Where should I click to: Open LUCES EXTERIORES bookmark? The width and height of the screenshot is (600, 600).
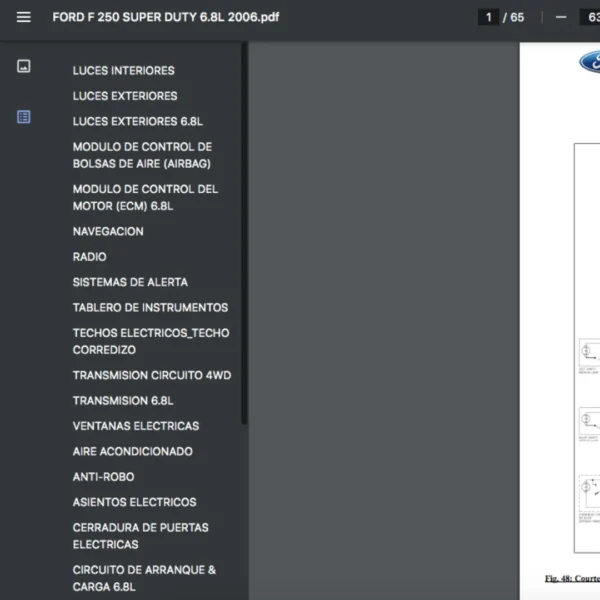tap(125, 96)
